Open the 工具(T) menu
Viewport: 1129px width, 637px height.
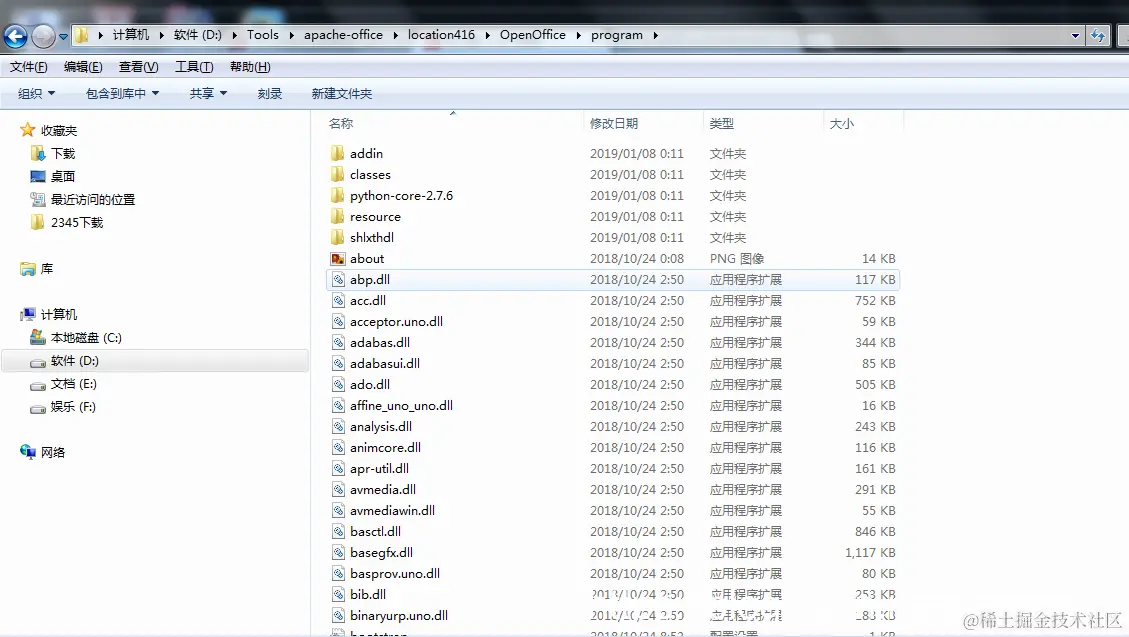click(194, 67)
